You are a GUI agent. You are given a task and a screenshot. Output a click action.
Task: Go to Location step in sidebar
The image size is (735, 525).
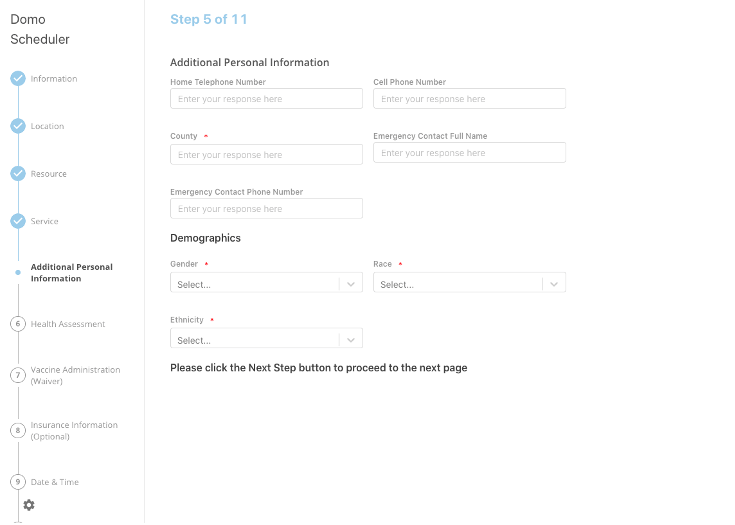[47, 126]
